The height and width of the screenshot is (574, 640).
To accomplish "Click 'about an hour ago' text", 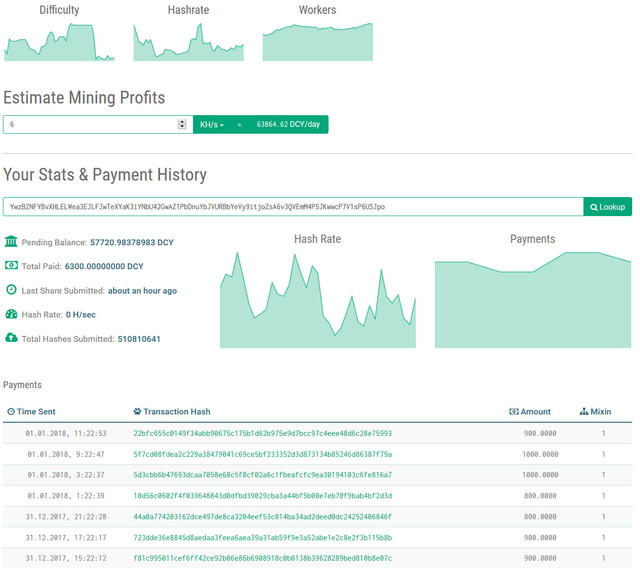I will pos(142,291).
